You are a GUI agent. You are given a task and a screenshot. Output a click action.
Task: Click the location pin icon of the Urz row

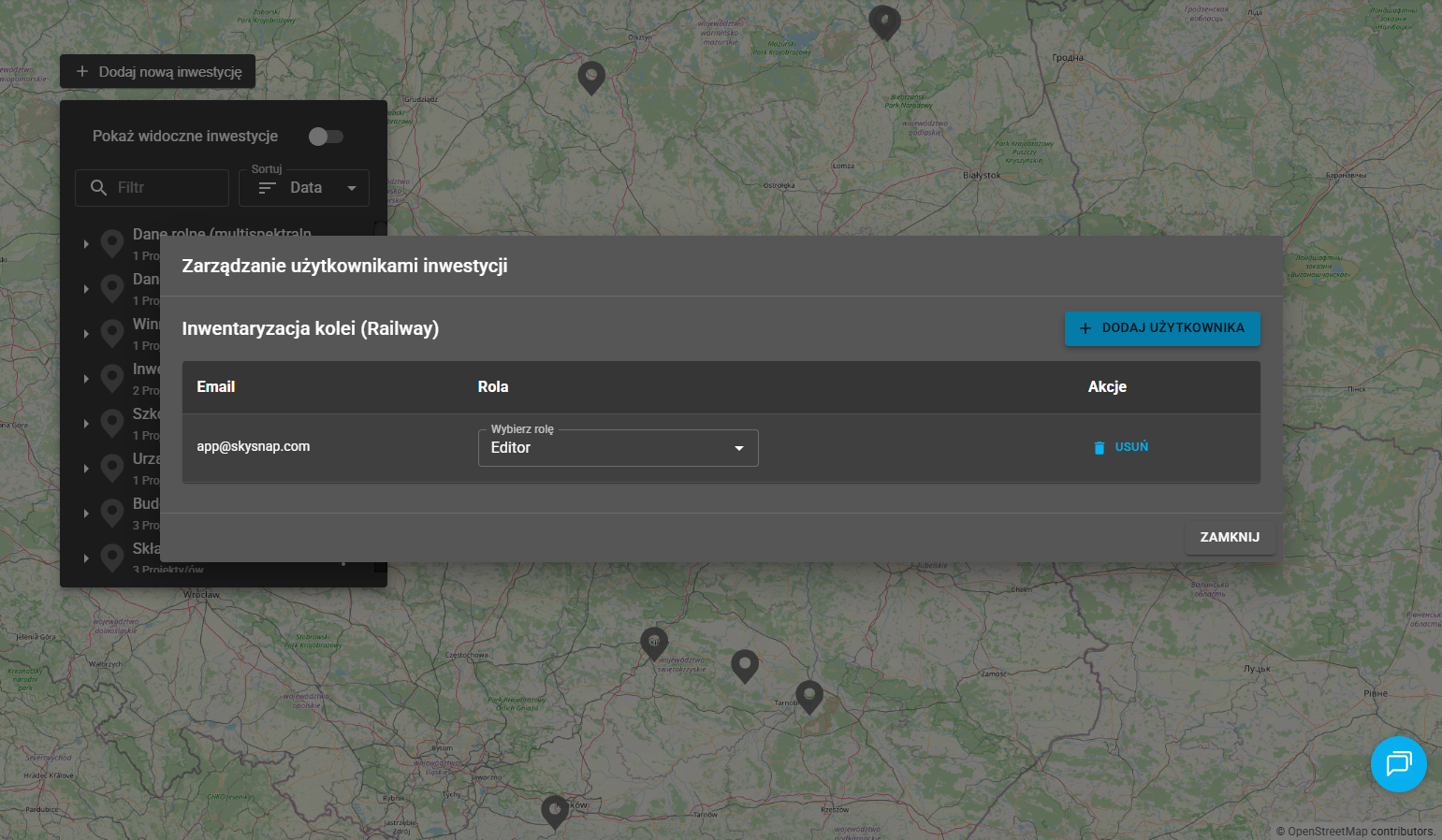pos(112,468)
